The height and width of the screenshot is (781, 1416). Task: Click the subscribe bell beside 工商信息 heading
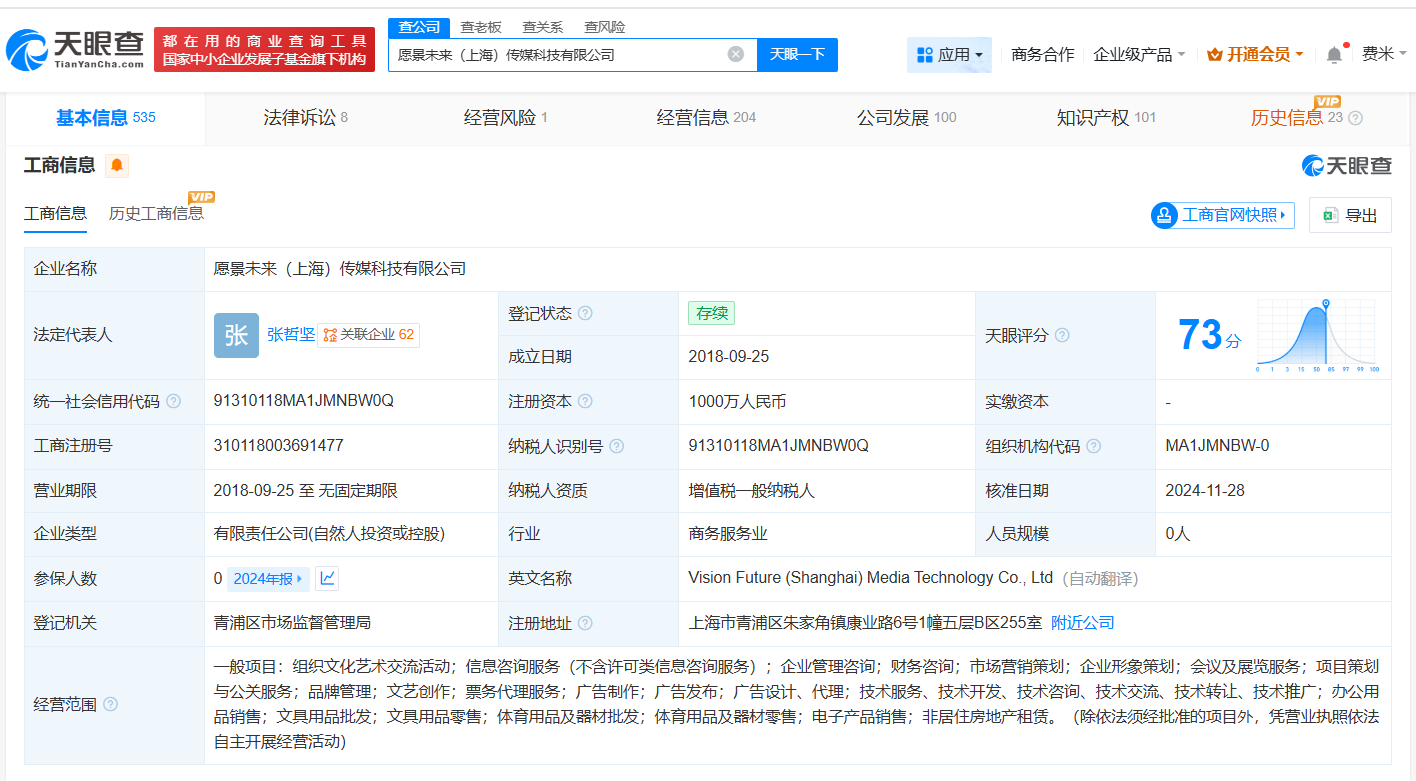click(117, 166)
